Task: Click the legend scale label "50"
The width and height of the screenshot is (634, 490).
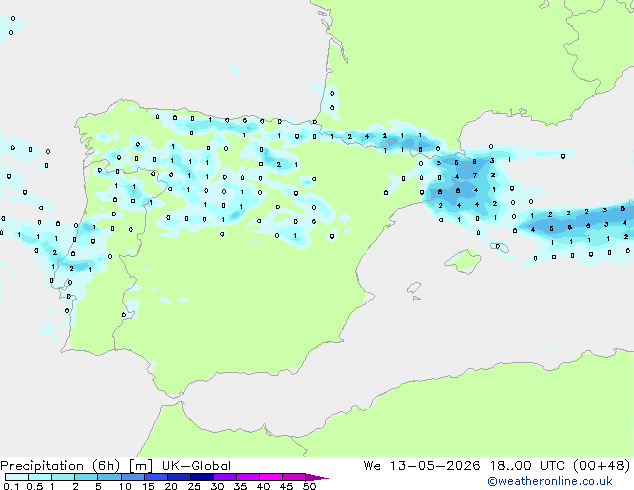Action: [309, 486]
